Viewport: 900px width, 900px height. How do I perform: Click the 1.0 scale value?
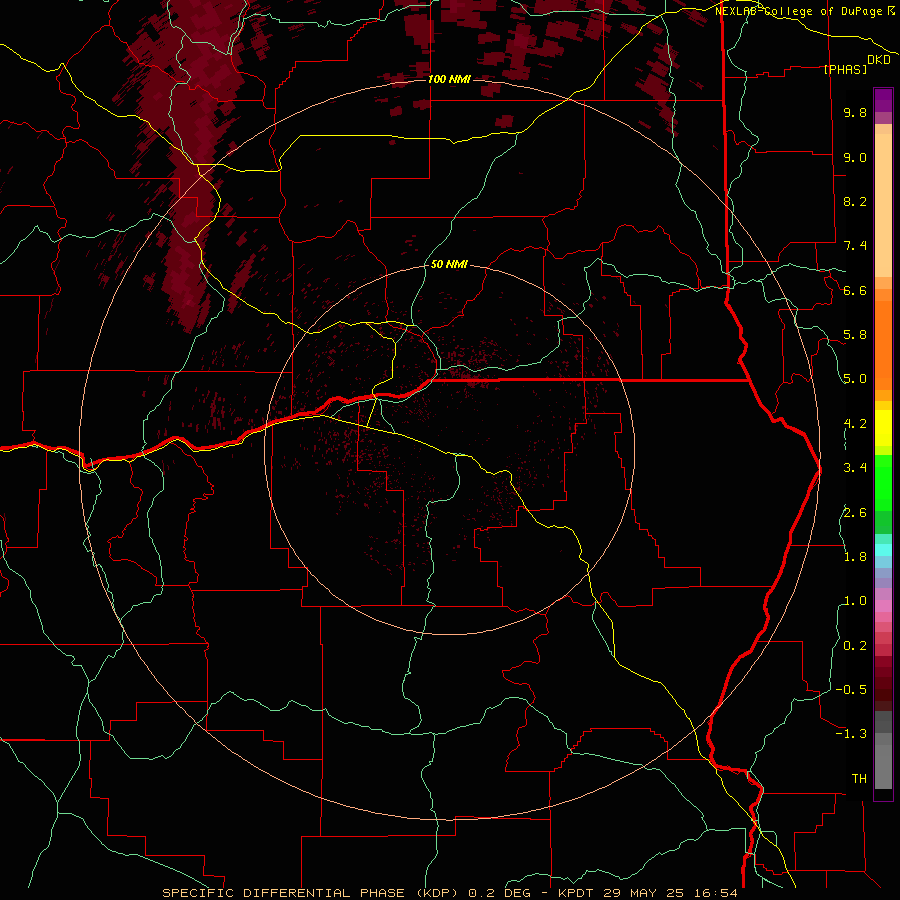pos(855,601)
